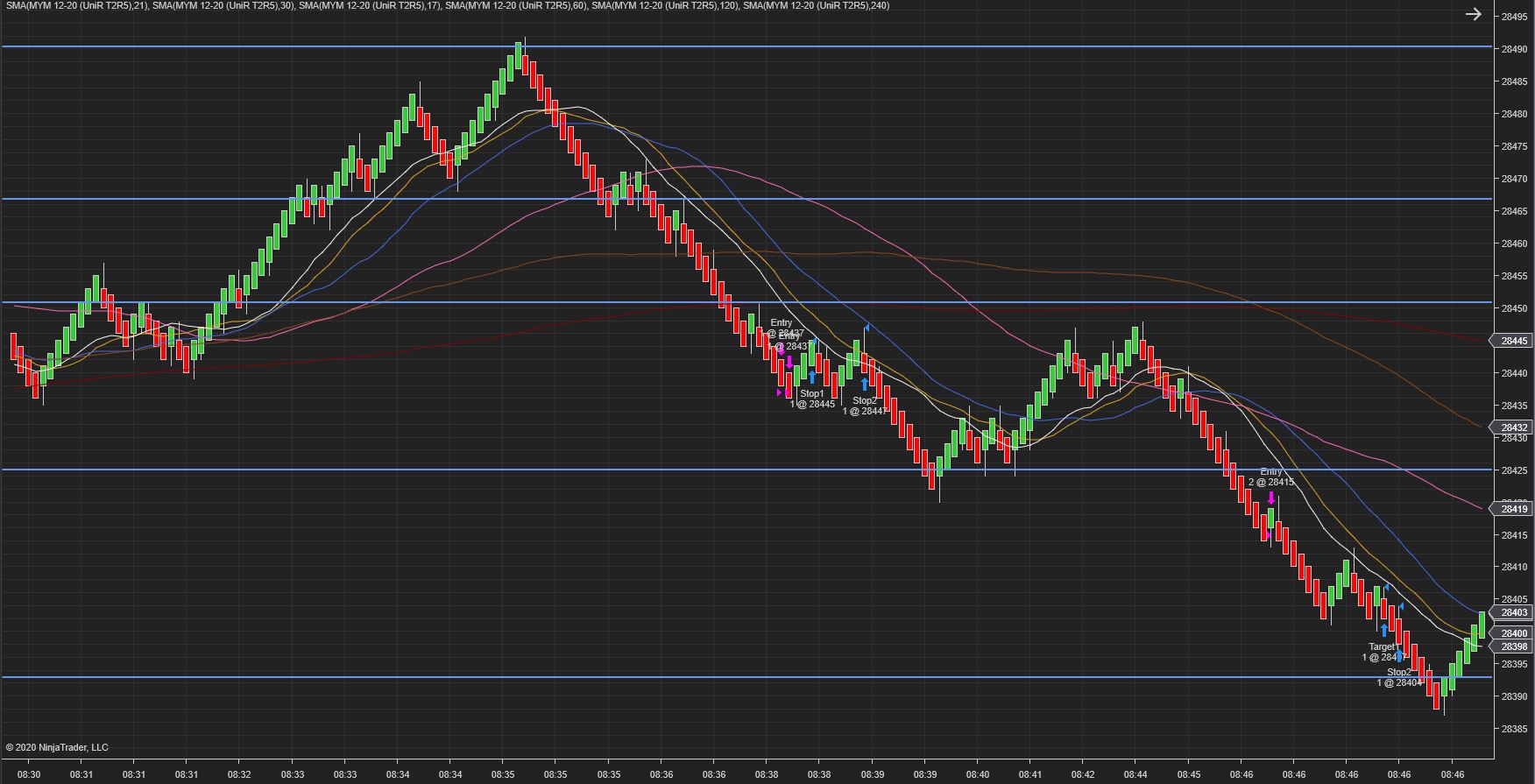Viewport: 1535px width, 784px height.
Task: Click the NinjaTrader copyright text
Action: point(57,747)
